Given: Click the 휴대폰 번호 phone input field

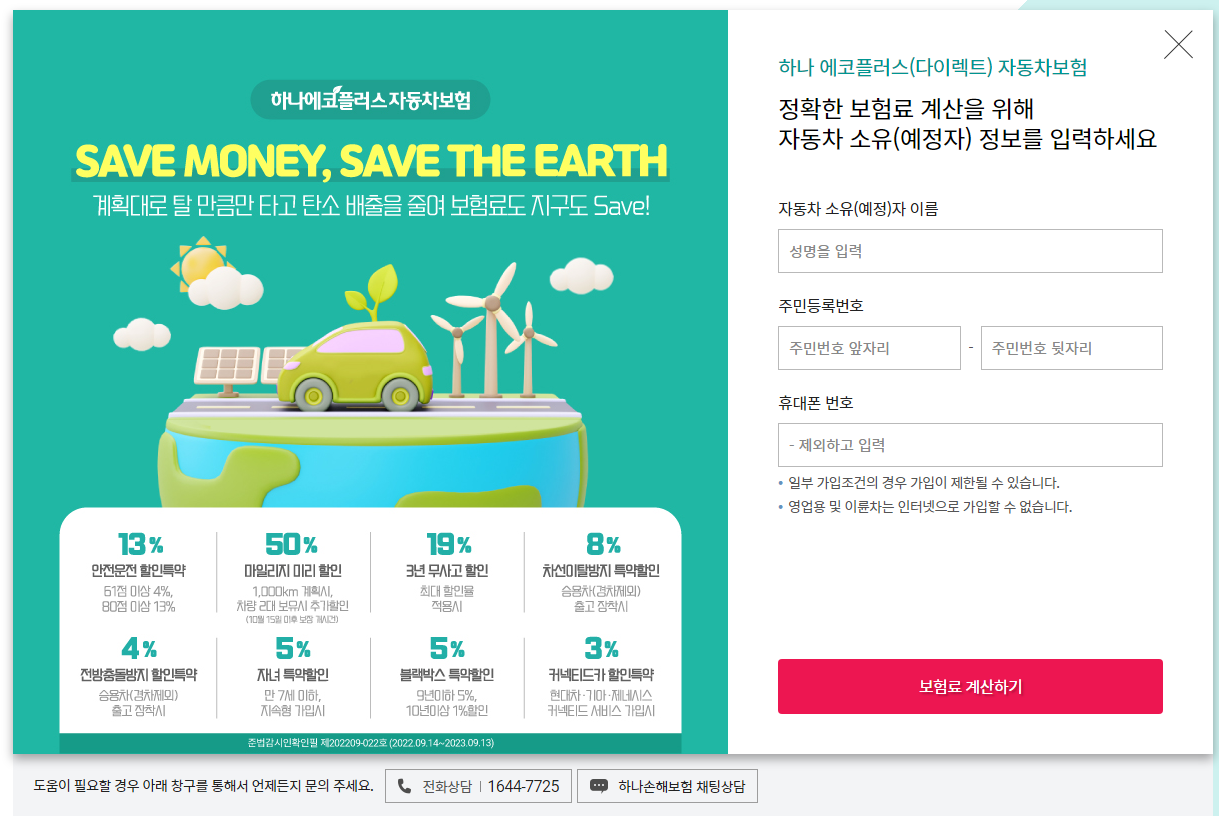Looking at the screenshot, I should pos(970,445).
